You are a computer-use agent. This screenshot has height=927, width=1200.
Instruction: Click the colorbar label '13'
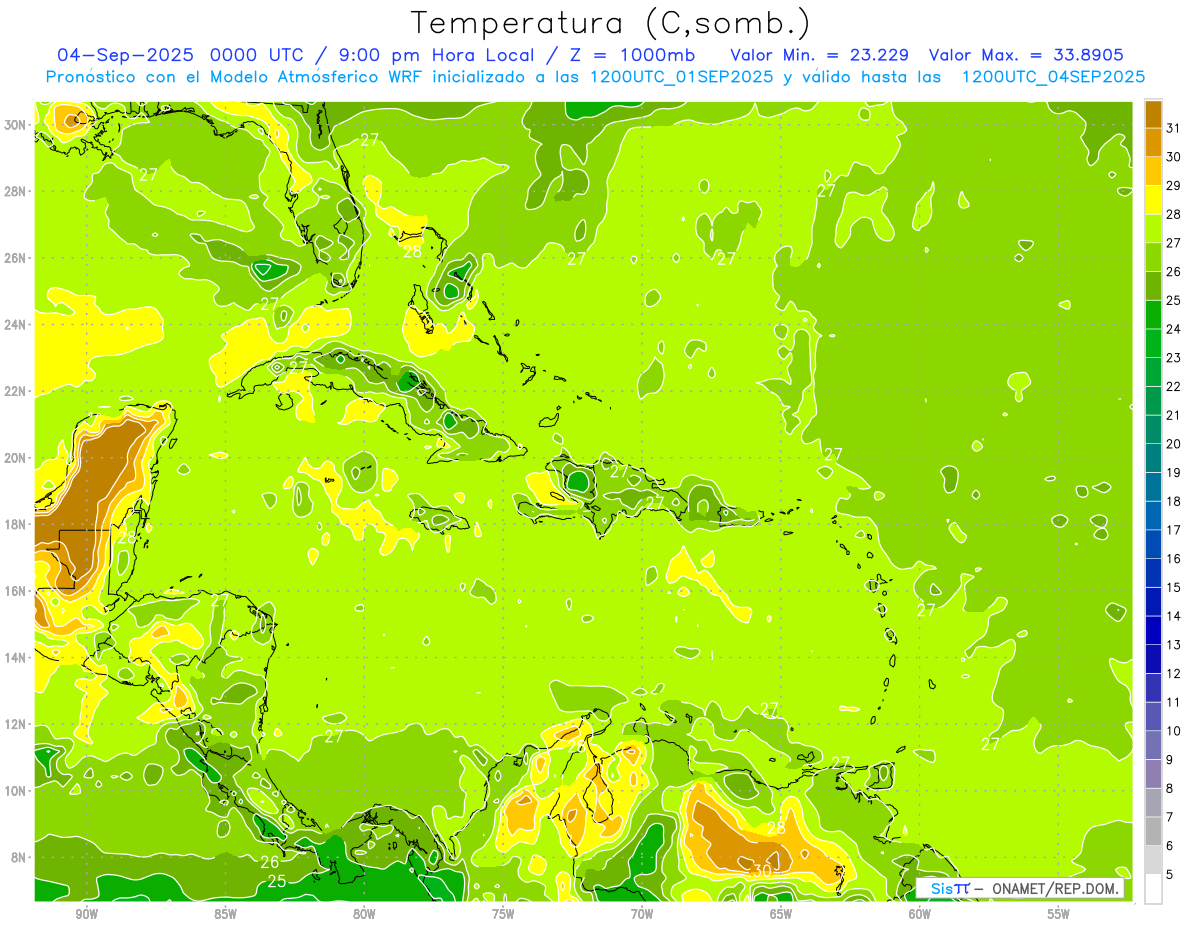pyautogui.click(x=1174, y=645)
